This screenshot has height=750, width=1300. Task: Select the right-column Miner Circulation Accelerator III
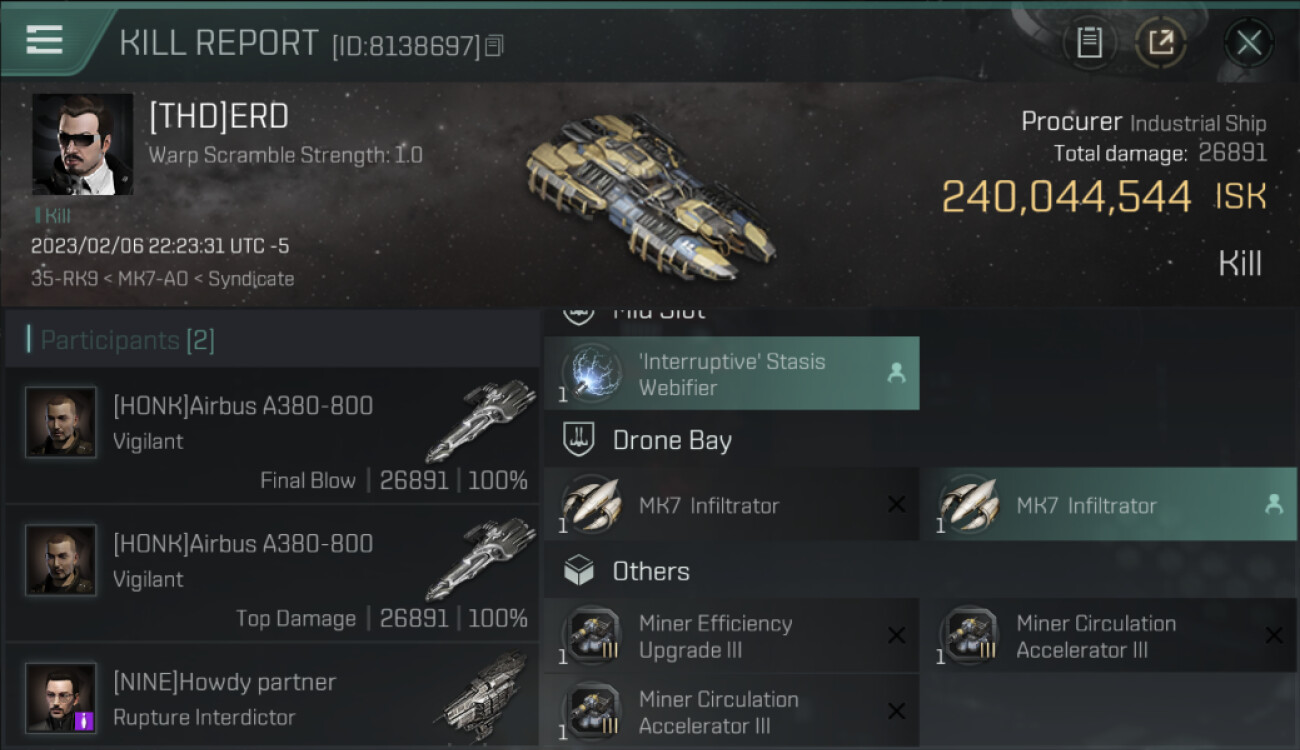point(1108,636)
